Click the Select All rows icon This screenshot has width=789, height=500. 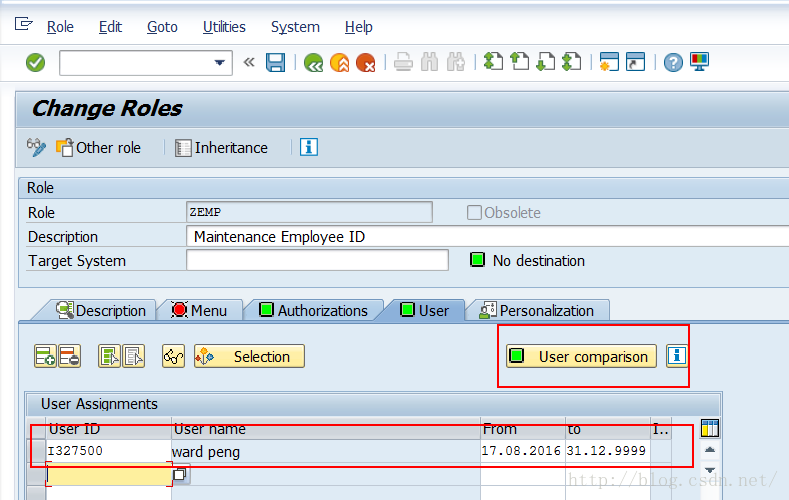[x=109, y=356]
